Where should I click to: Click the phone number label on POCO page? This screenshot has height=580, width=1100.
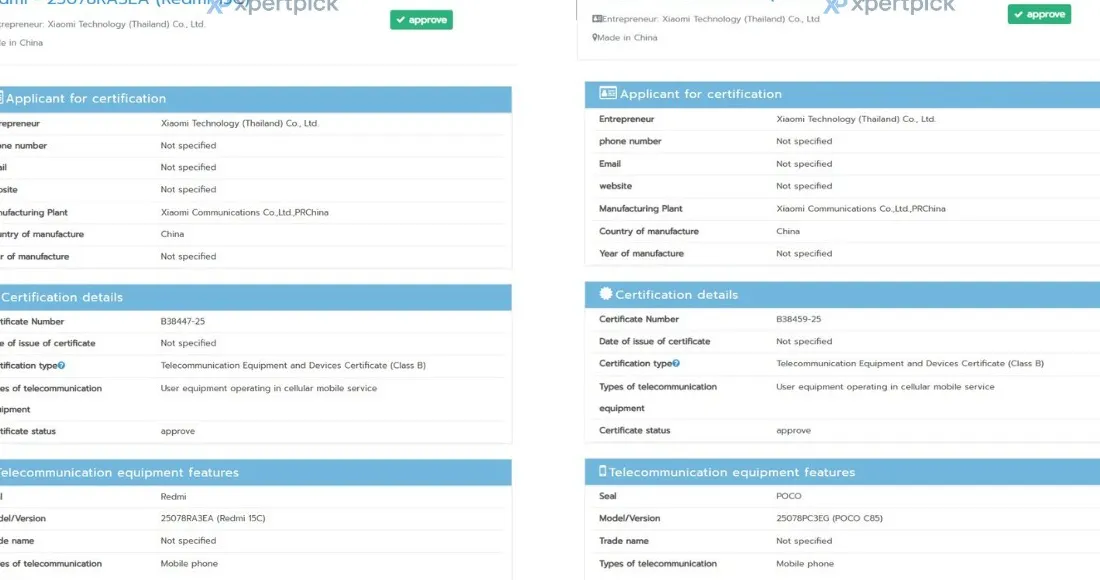630,141
